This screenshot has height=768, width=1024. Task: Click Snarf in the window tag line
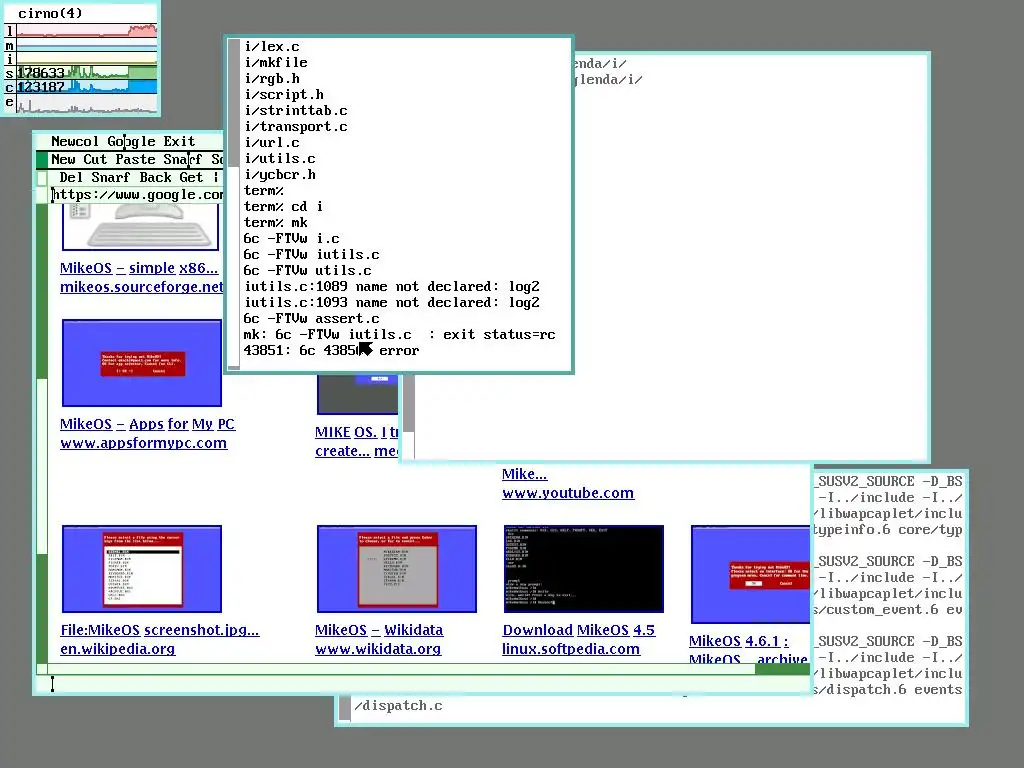110,177
